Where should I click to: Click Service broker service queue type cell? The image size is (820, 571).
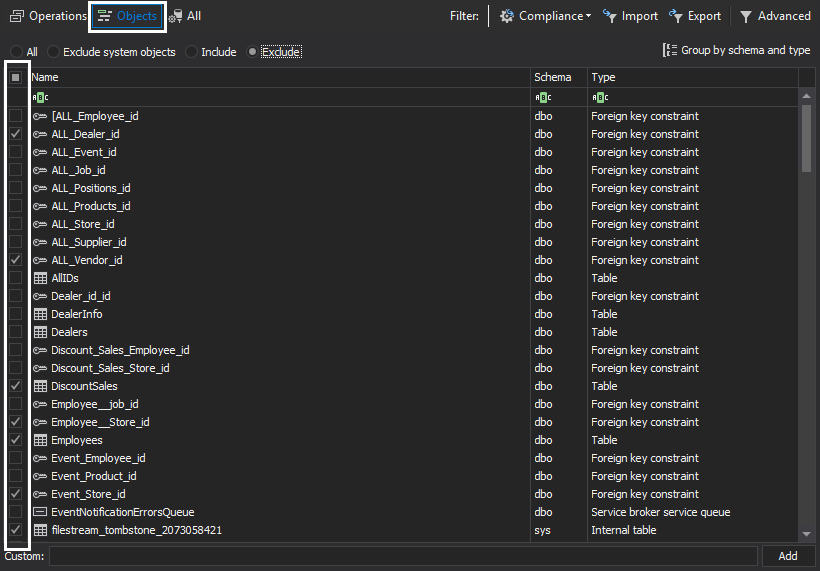point(660,512)
